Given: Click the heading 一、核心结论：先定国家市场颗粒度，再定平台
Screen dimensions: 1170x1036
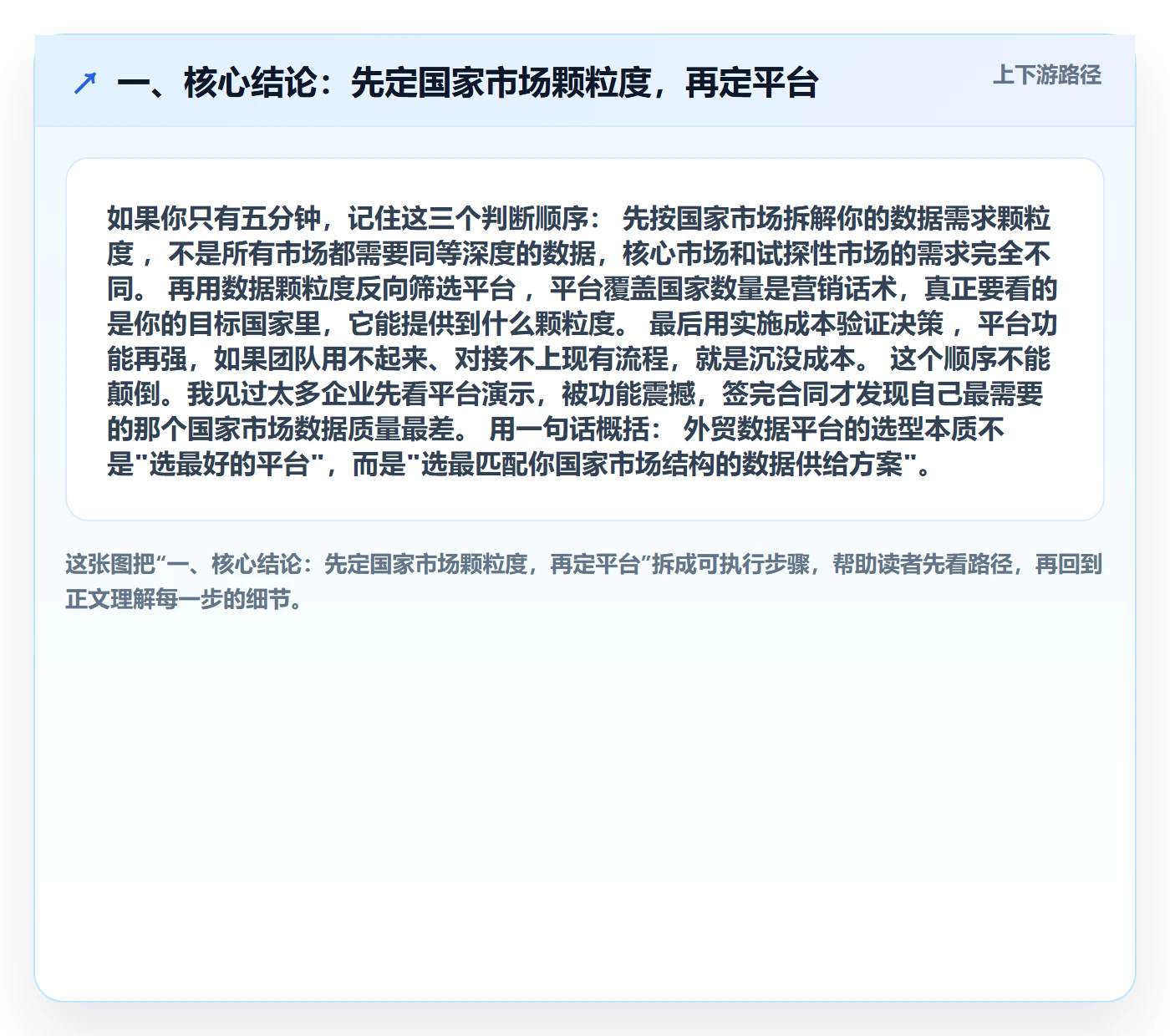Looking at the screenshot, I should 467,83.
